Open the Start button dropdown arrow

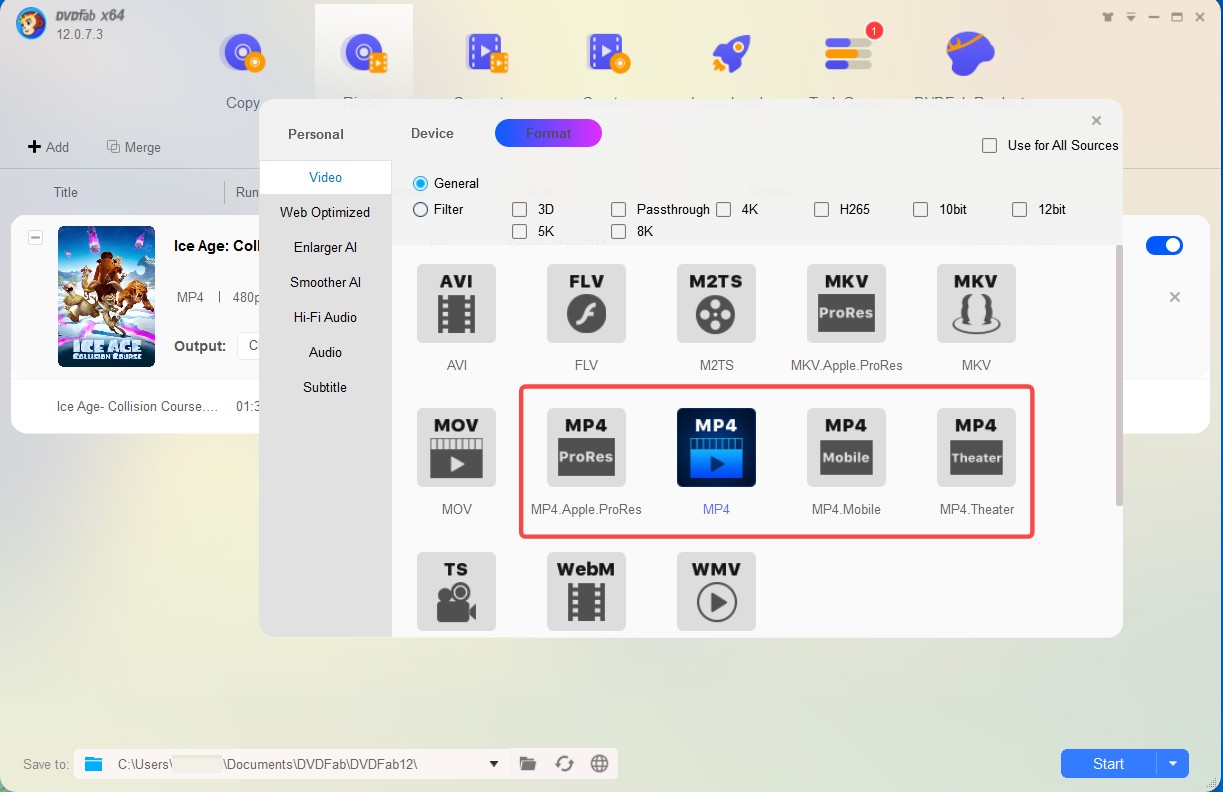point(1173,764)
